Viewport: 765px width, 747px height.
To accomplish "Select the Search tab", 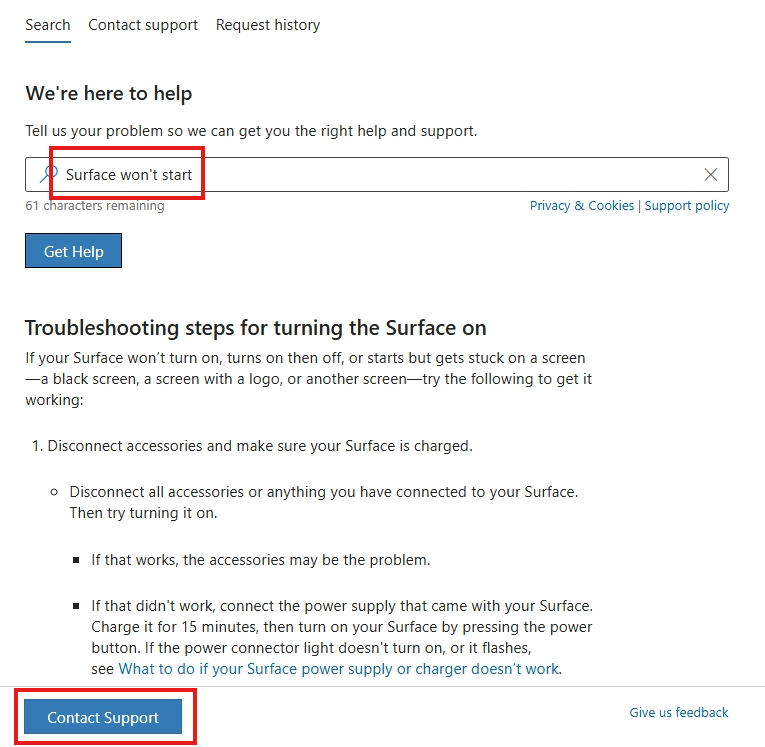I will [x=48, y=25].
